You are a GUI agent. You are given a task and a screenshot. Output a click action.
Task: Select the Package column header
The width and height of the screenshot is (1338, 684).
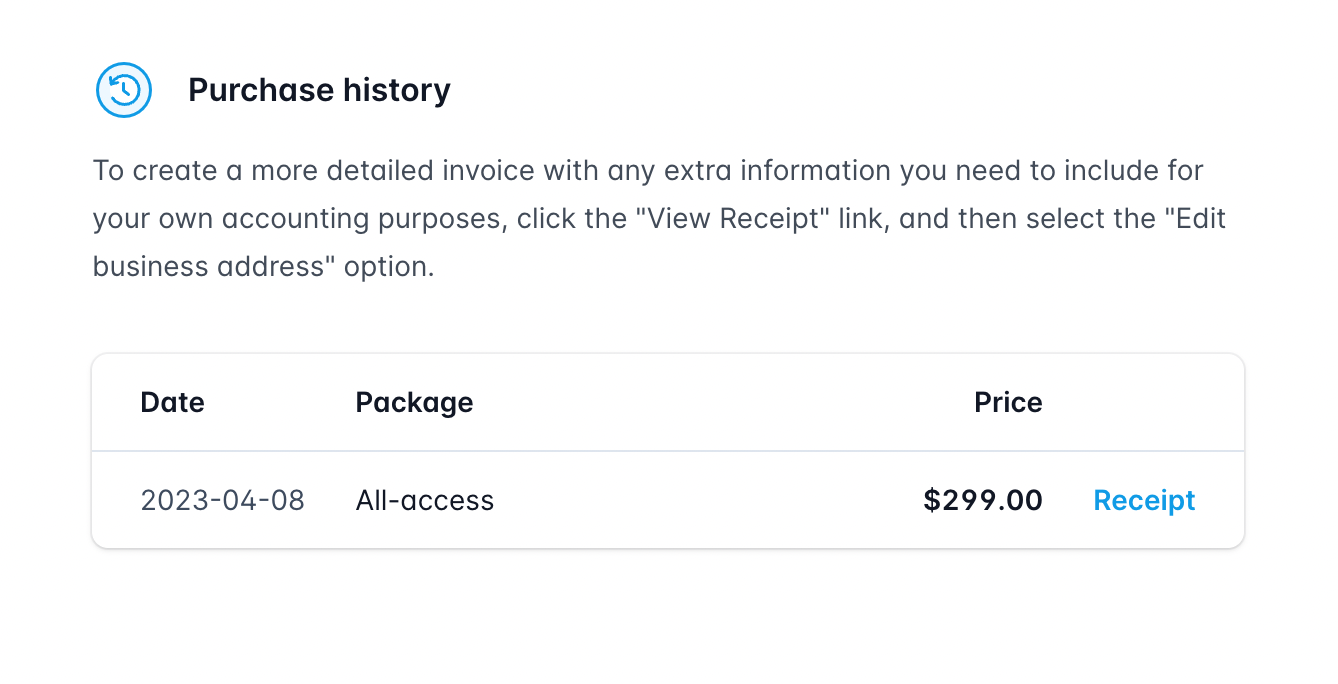[414, 402]
